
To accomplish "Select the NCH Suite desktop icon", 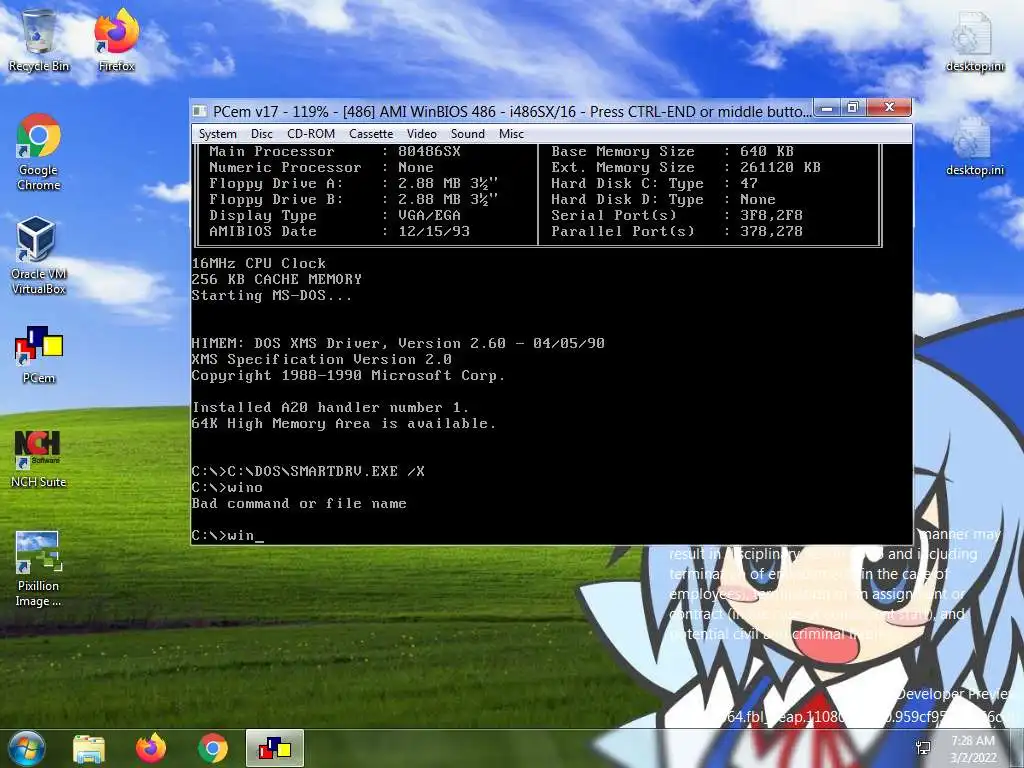I will 39,459.
